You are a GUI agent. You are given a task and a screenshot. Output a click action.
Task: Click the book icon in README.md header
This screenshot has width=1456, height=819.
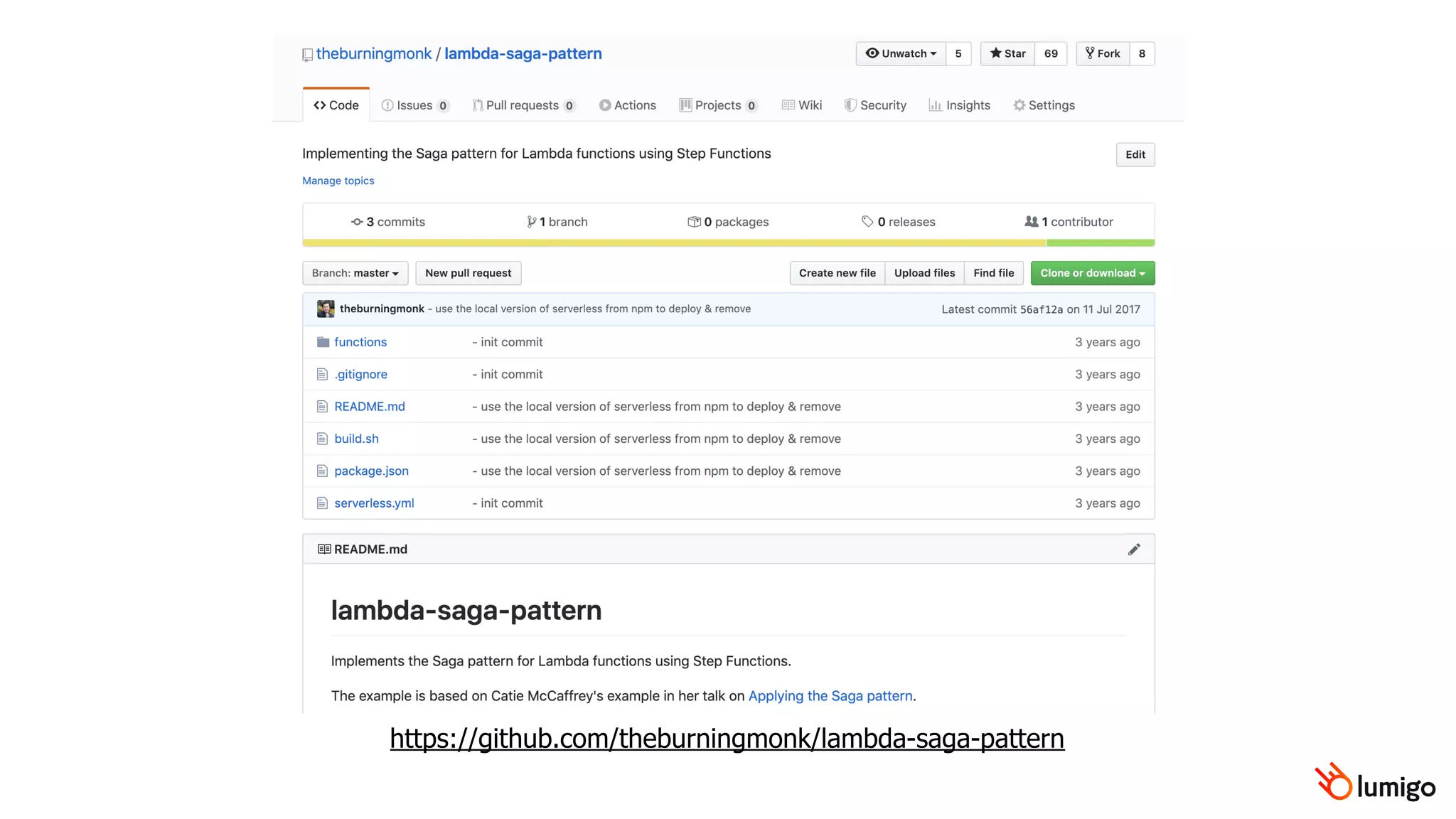[324, 549]
